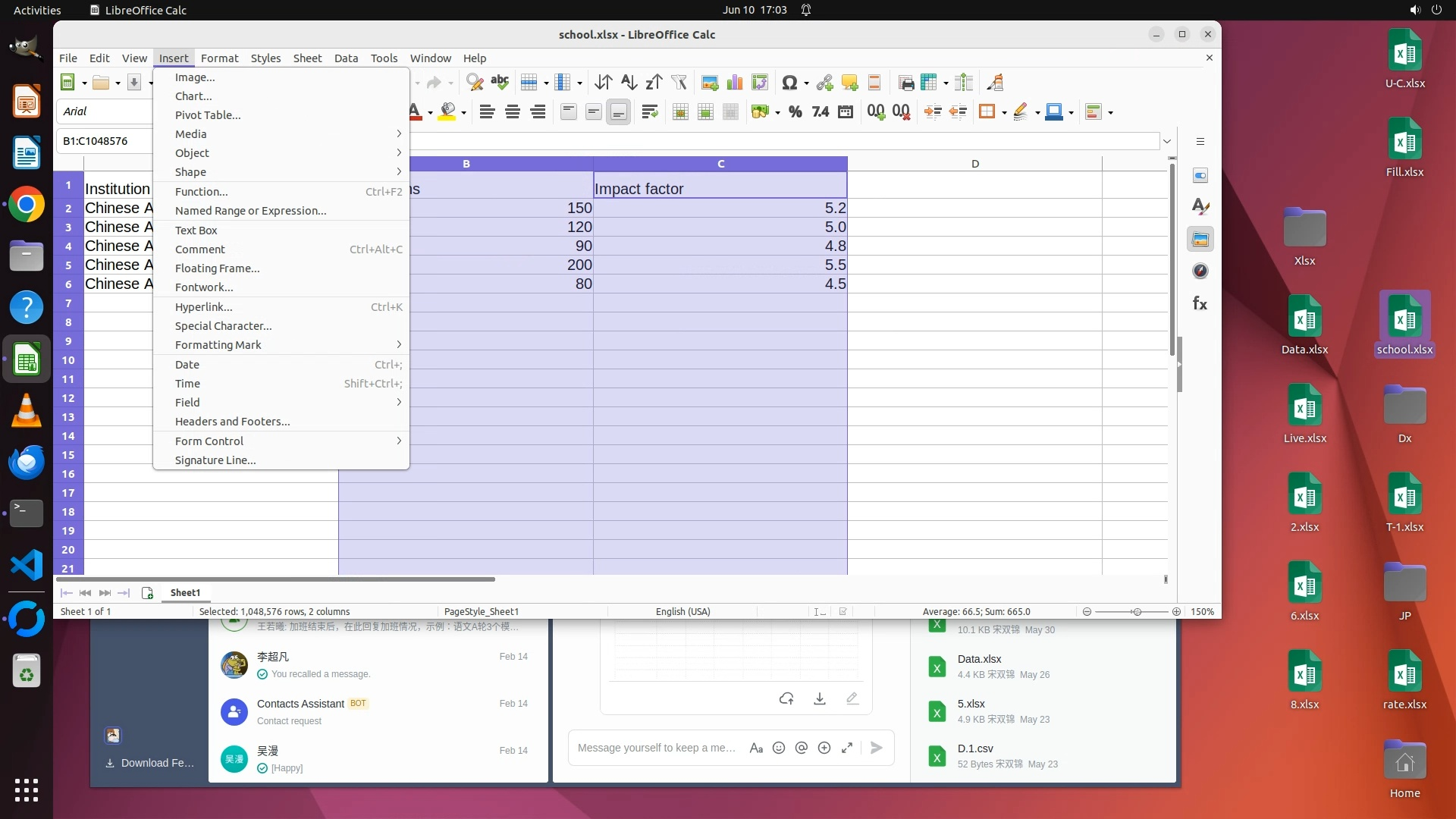The height and width of the screenshot is (819, 1456).
Task: Select Hyperlink menu entry
Action: (203, 306)
